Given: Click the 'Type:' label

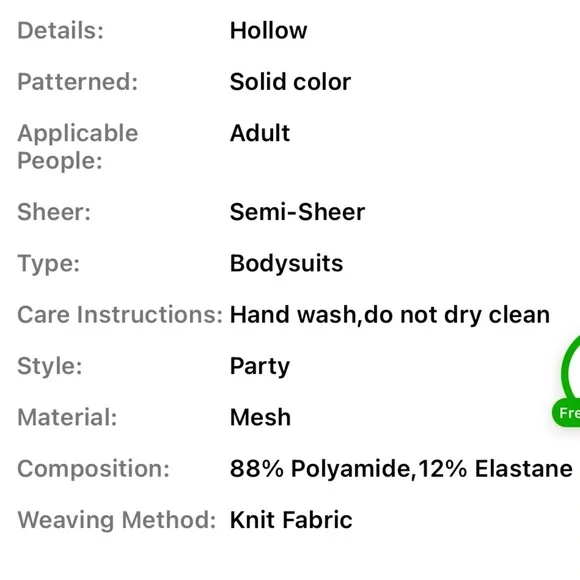Looking at the screenshot, I should tap(48, 264).
